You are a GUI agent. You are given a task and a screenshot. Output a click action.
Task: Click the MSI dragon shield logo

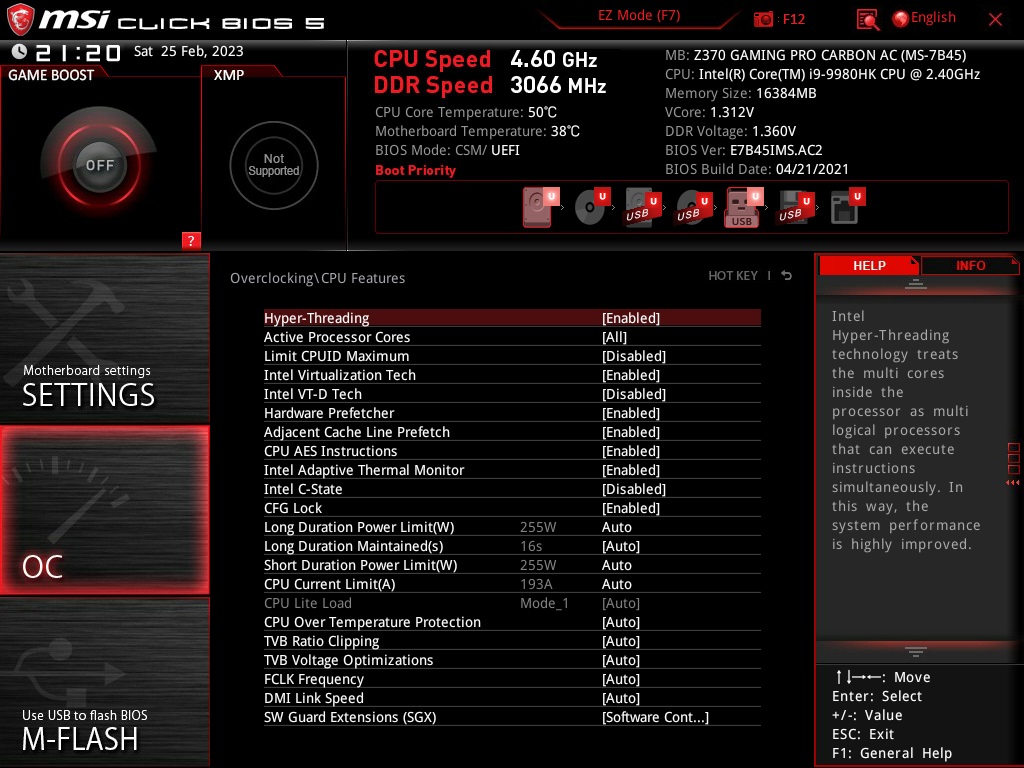pyautogui.click(x=20, y=20)
